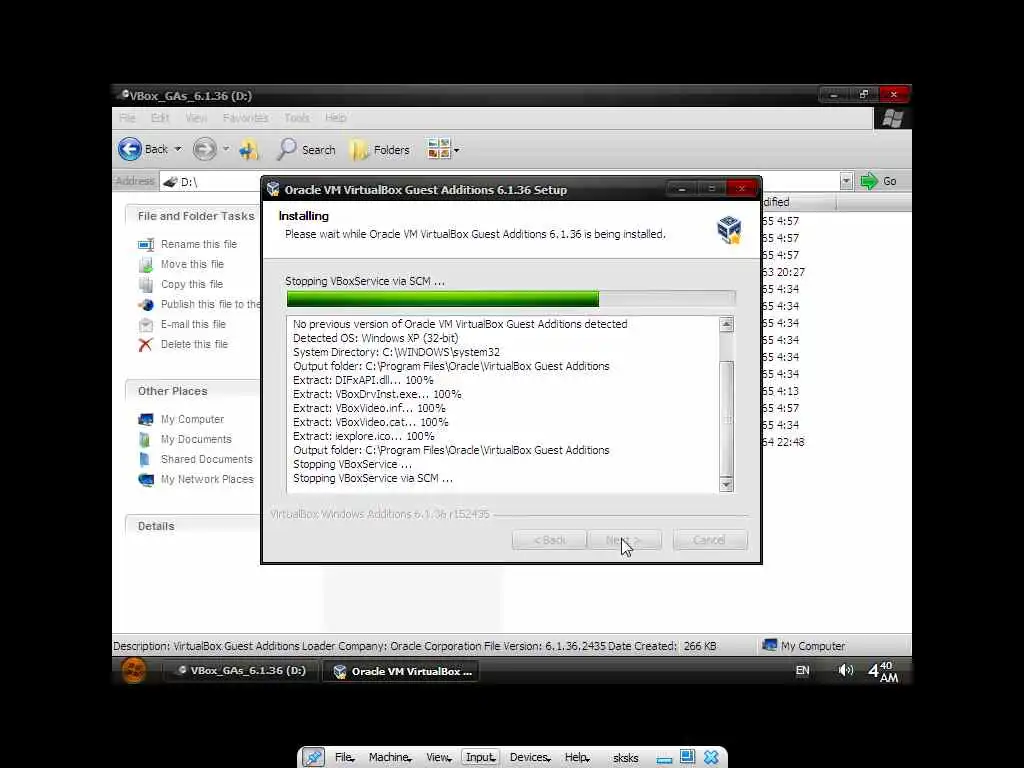
Task: Open the File menu in VirtualBox mini toolbar
Action: tap(344, 757)
